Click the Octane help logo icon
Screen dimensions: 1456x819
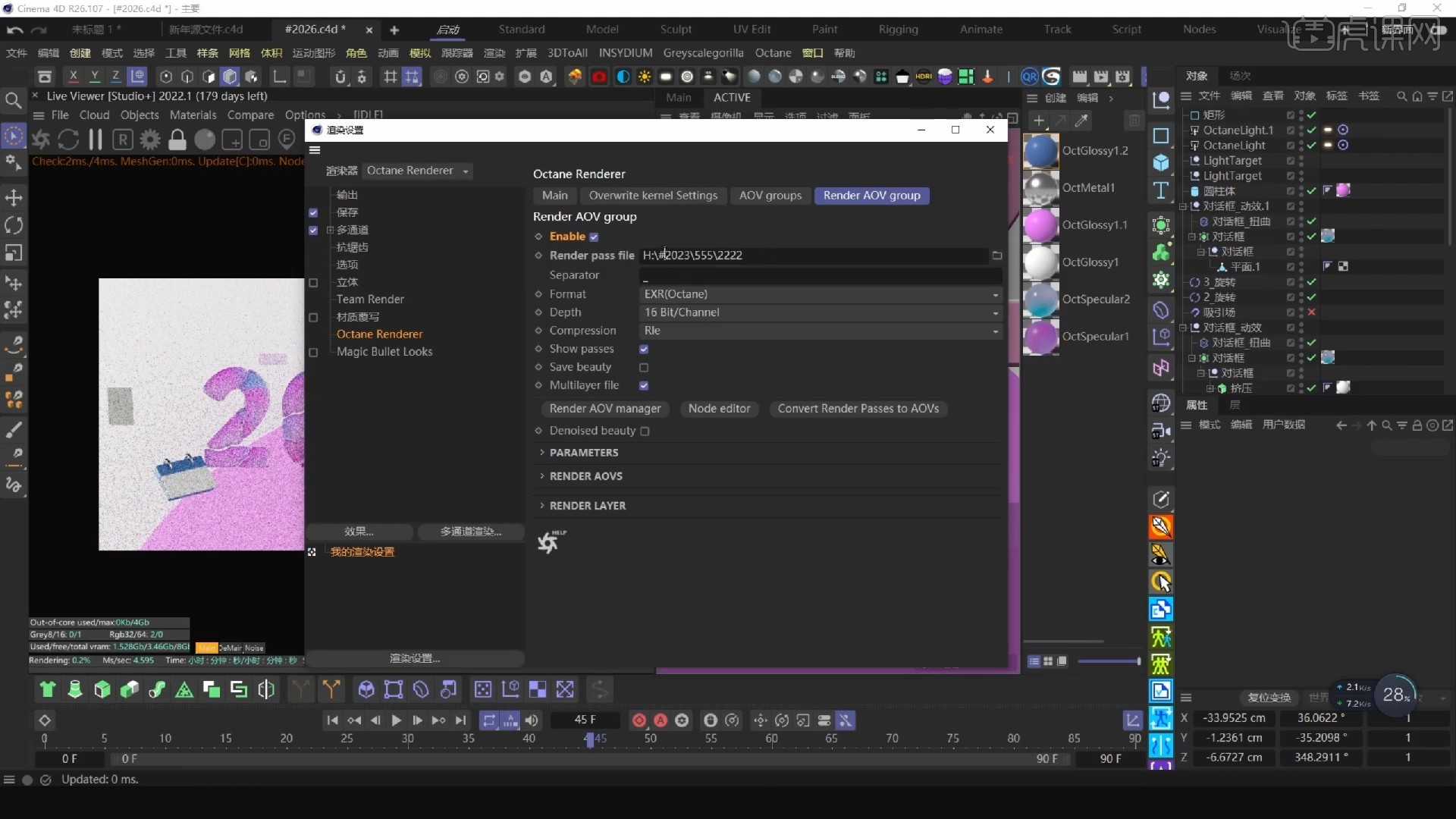[x=551, y=541]
